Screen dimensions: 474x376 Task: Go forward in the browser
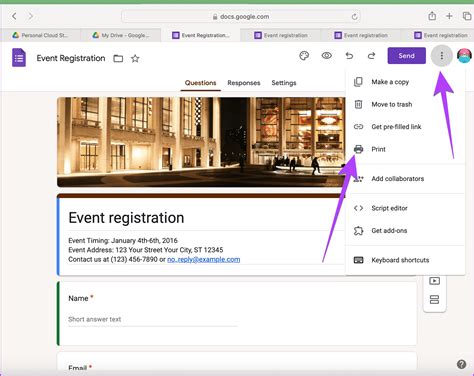(31, 16)
